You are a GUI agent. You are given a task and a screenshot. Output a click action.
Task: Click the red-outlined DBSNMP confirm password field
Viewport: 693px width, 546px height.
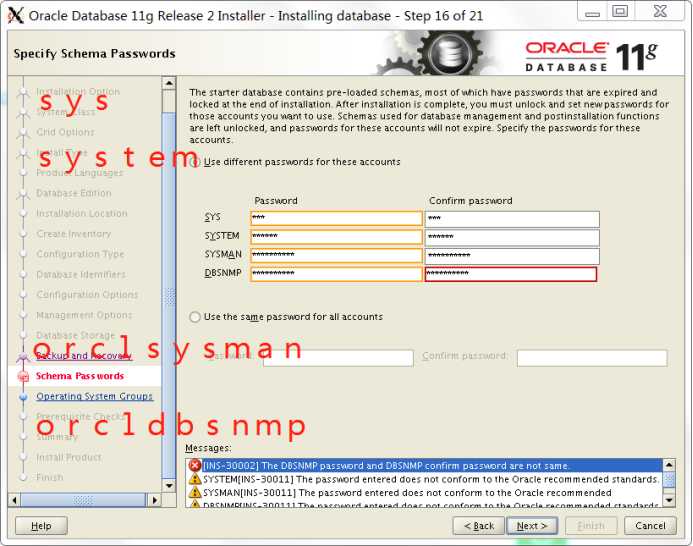(x=511, y=274)
